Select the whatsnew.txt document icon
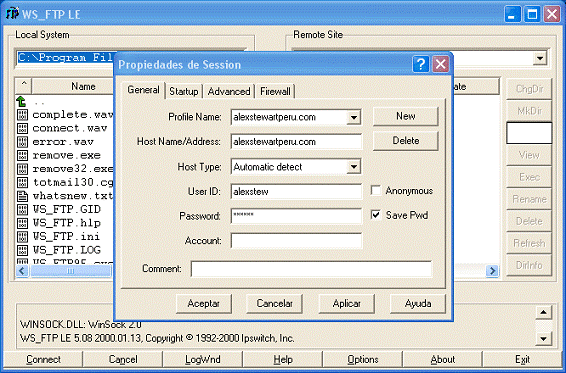 coord(22,196)
